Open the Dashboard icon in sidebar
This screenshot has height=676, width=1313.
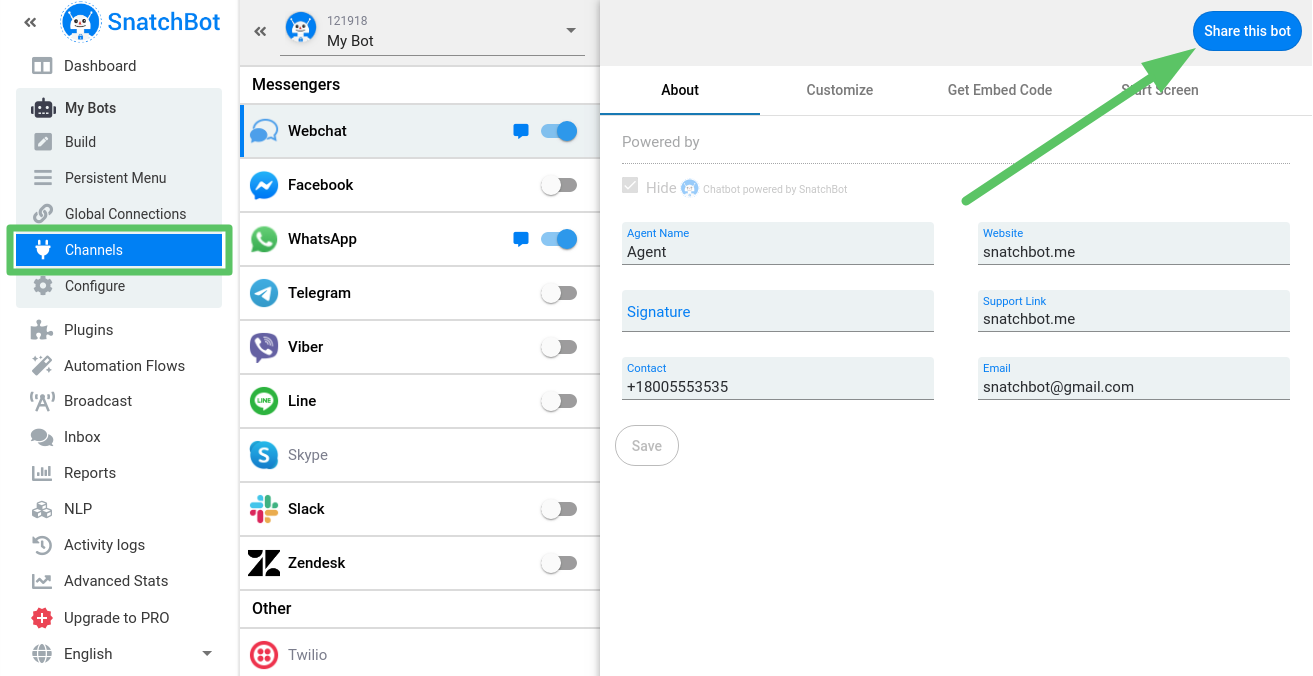click(x=42, y=66)
